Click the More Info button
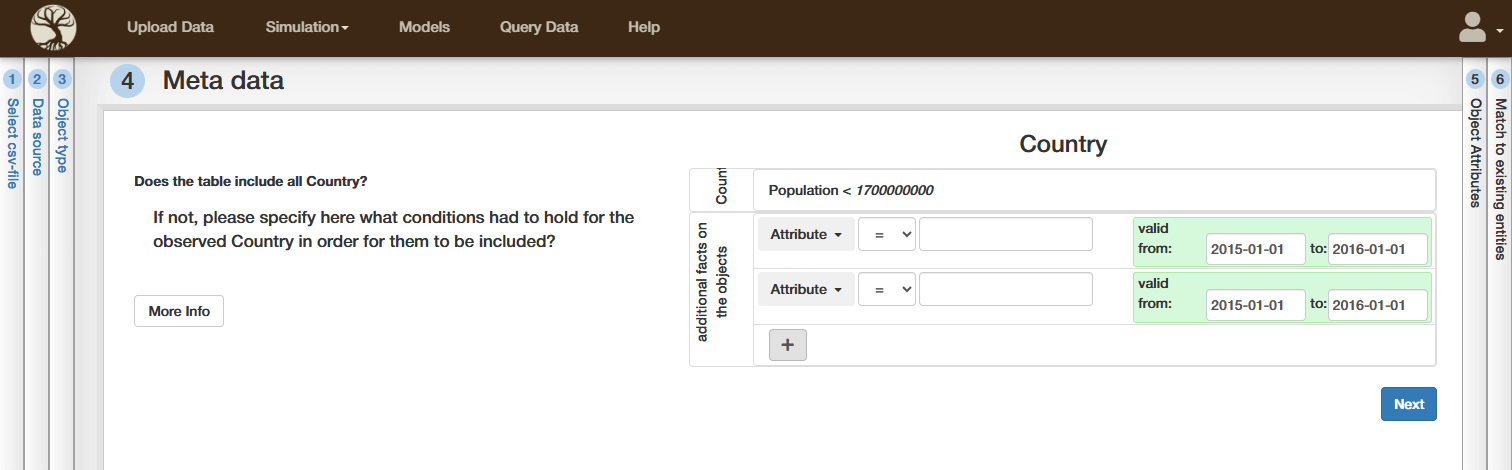The width and height of the screenshot is (1512, 470). [x=179, y=311]
